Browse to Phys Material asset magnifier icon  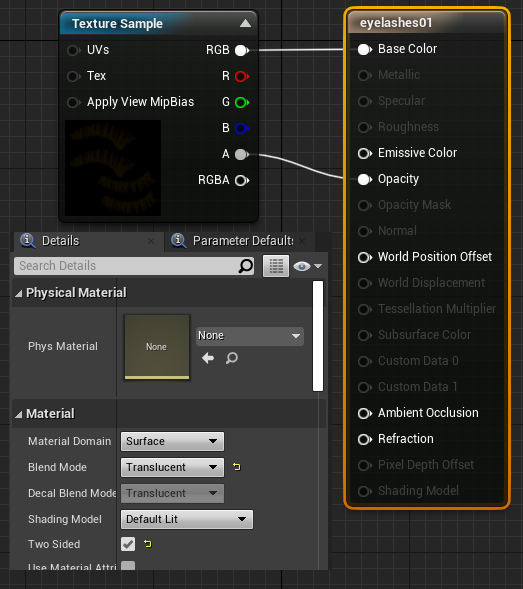click(232, 358)
